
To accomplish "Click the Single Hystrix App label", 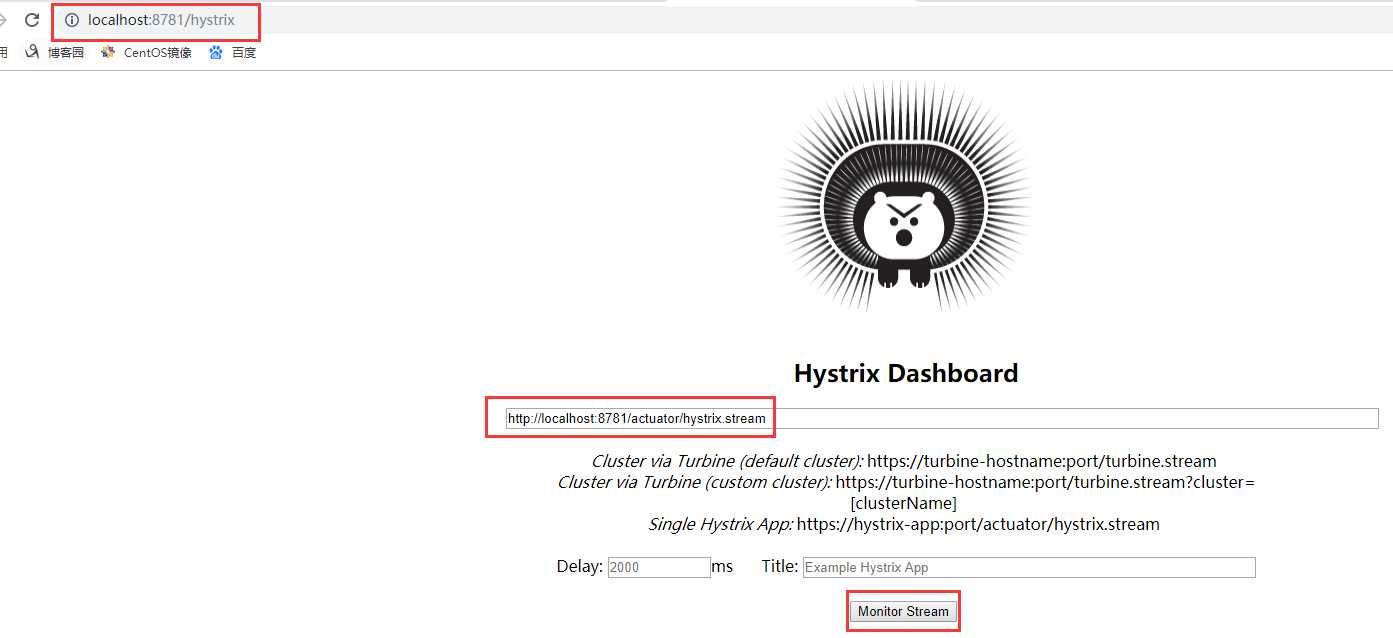I will (720, 524).
